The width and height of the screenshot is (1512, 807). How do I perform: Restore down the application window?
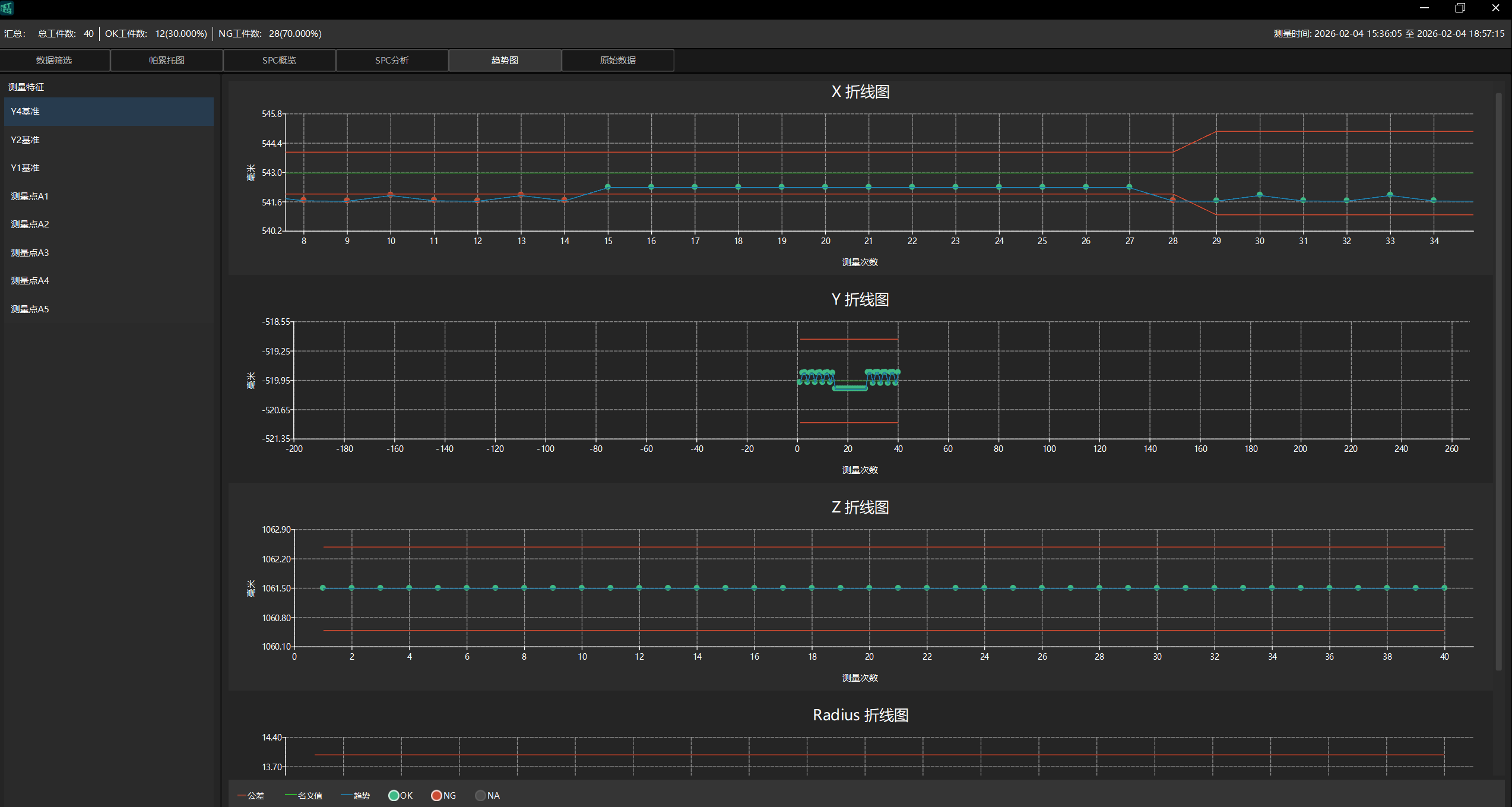click(1460, 8)
